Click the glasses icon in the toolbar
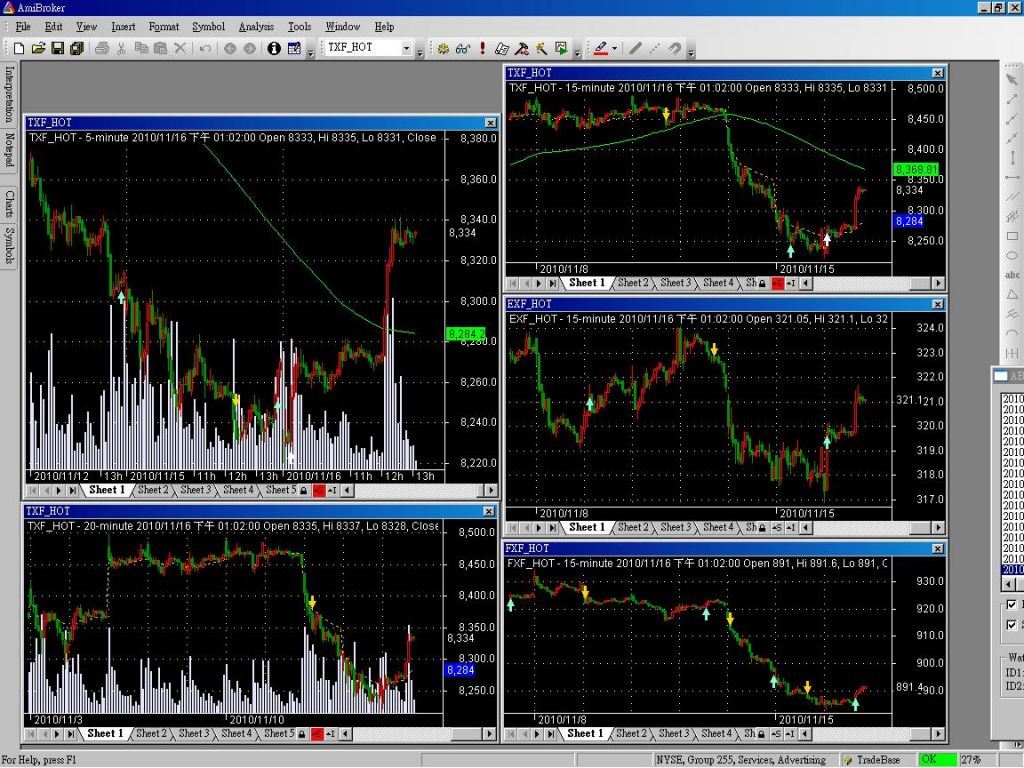The image size is (1024, 768). (463, 48)
